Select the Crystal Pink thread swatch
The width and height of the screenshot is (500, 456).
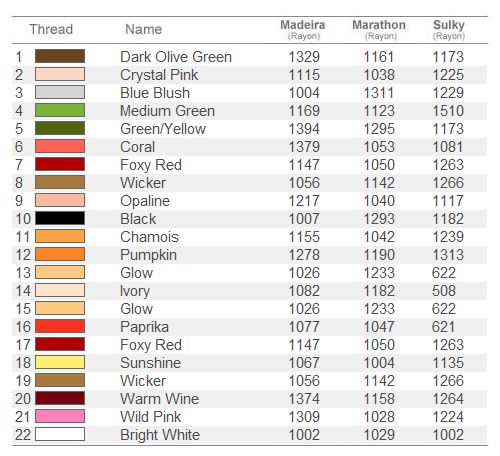[60, 74]
